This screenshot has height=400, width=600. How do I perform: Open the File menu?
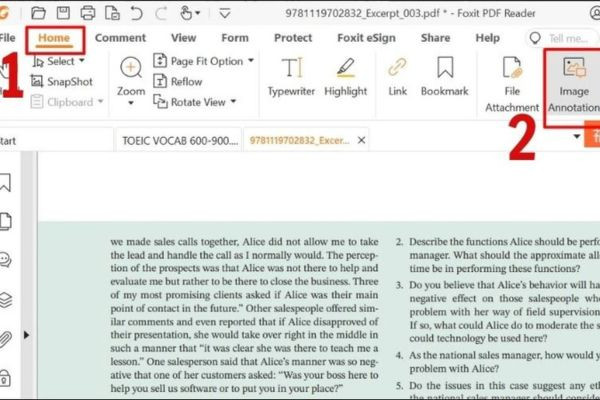[x=8, y=38]
